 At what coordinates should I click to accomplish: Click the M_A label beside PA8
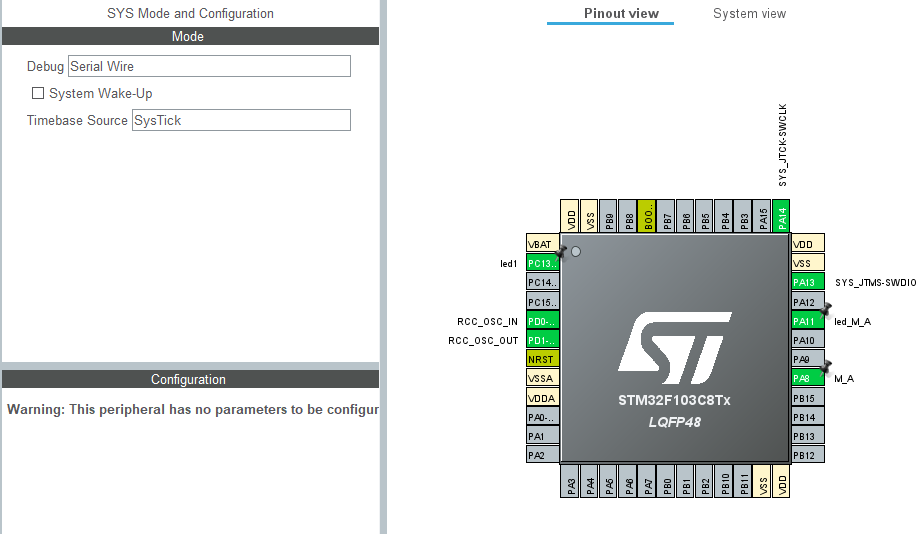coord(844,379)
